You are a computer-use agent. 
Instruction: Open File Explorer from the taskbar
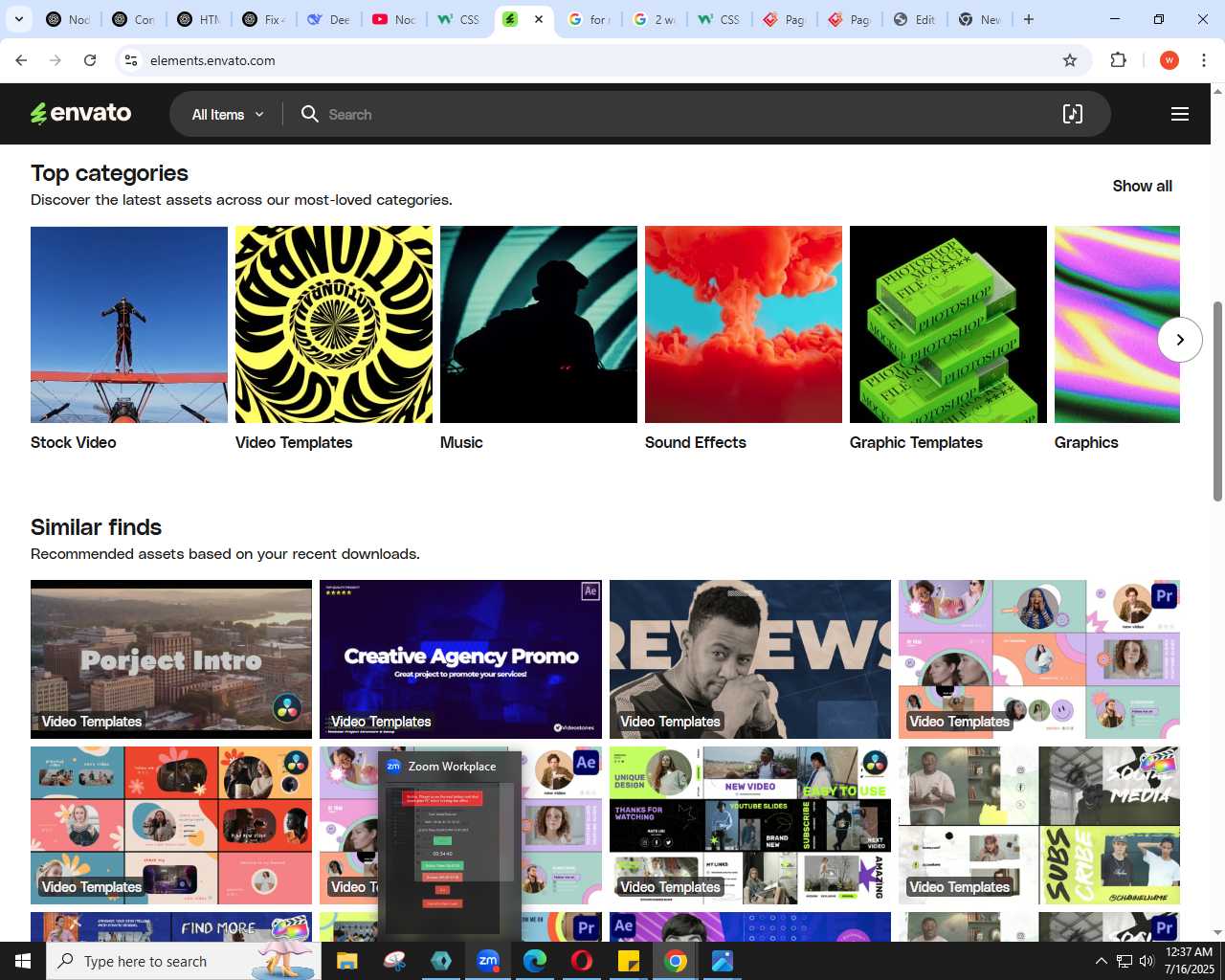[346, 961]
